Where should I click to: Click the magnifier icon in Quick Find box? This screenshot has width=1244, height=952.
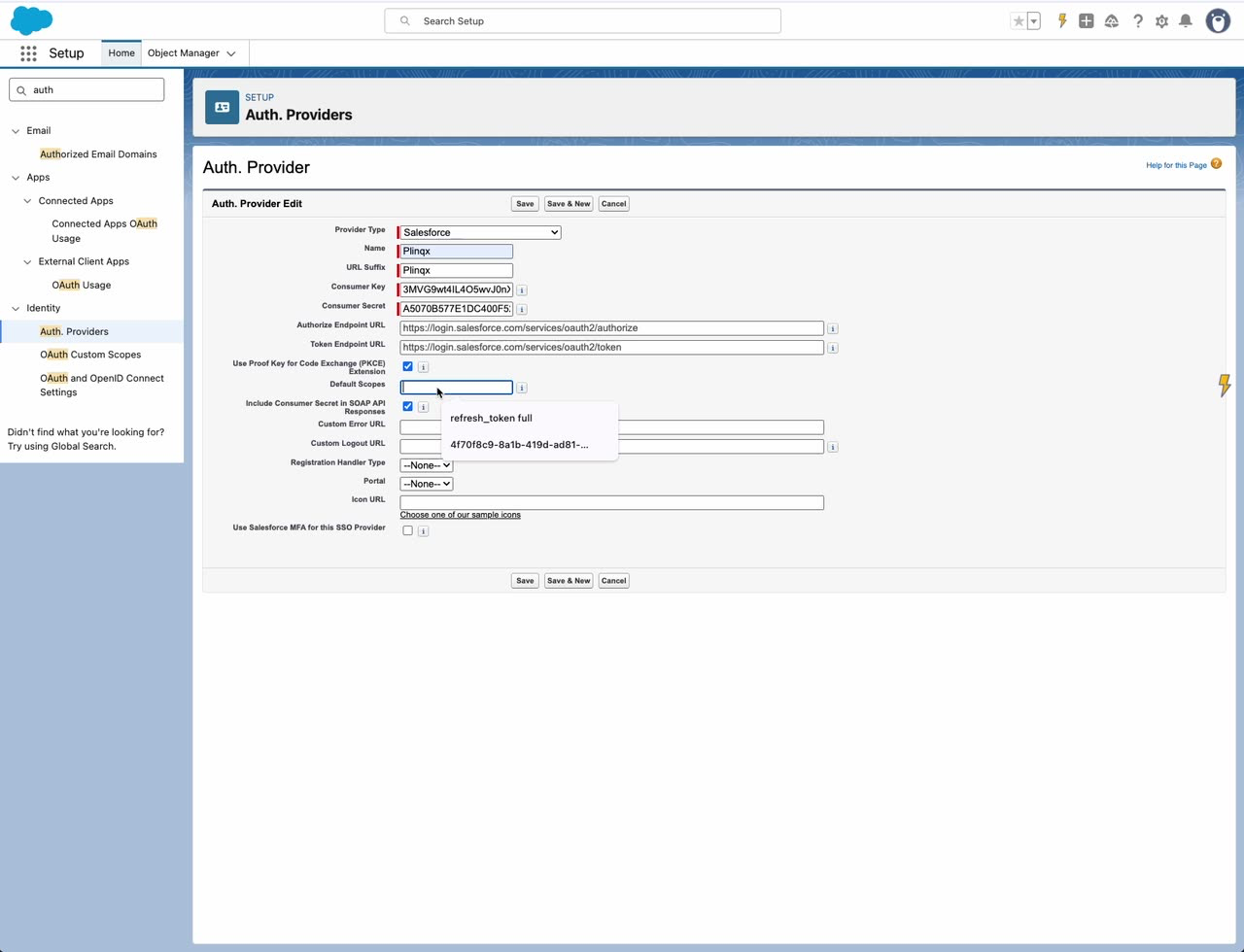pos(21,90)
